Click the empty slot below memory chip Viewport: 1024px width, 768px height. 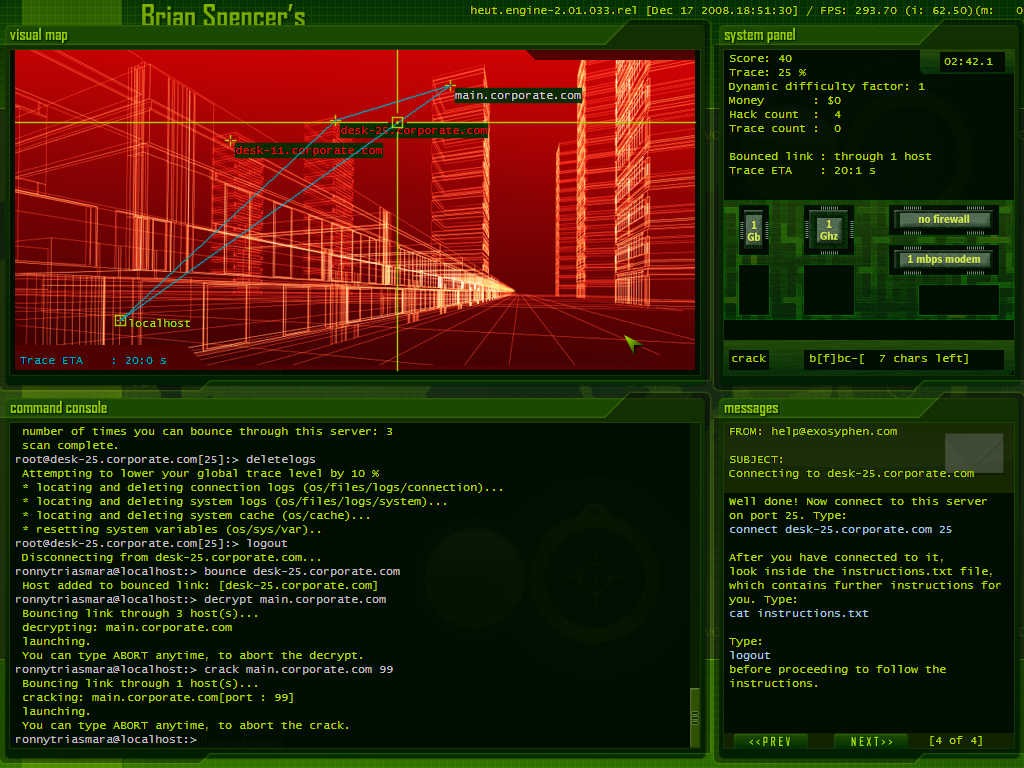coord(753,290)
